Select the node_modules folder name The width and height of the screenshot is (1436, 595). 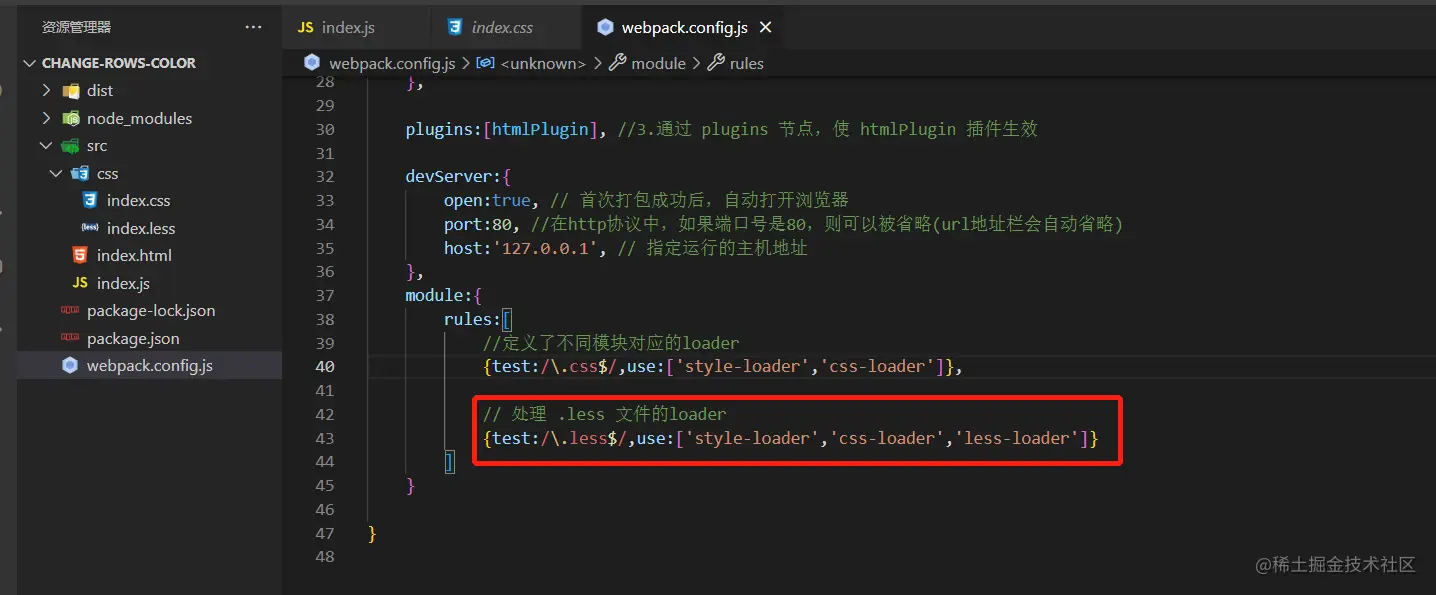click(139, 118)
